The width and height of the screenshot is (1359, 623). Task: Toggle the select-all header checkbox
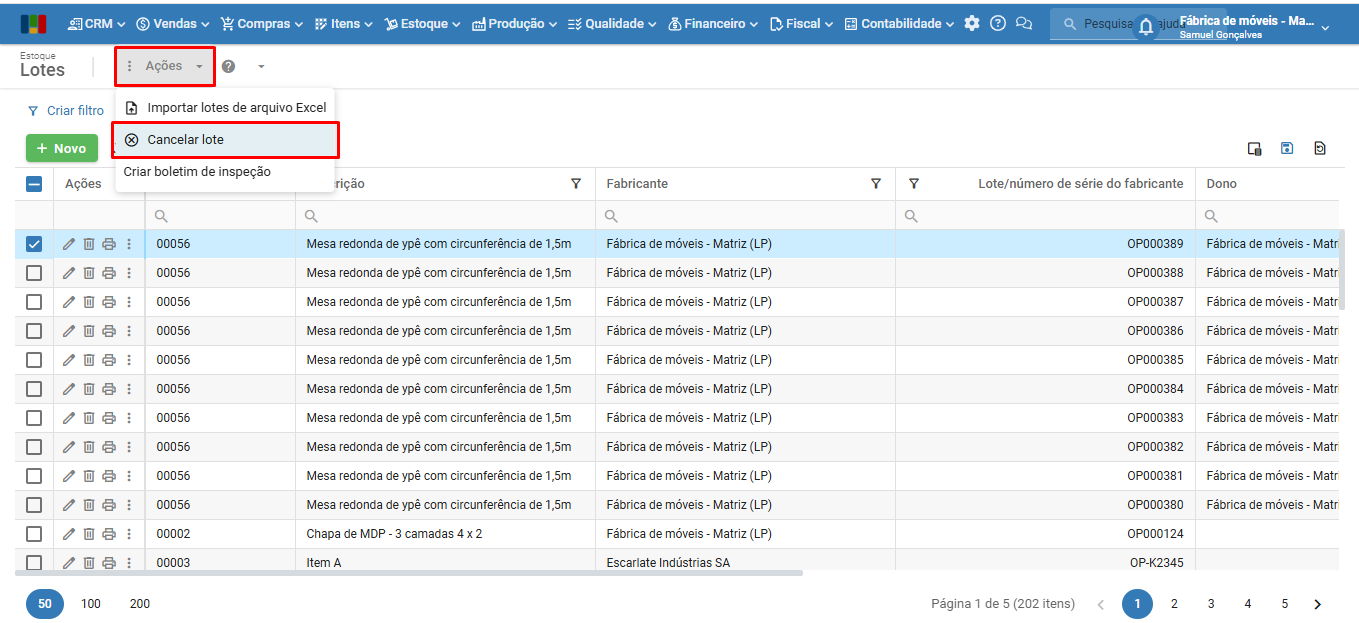tap(34, 184)
